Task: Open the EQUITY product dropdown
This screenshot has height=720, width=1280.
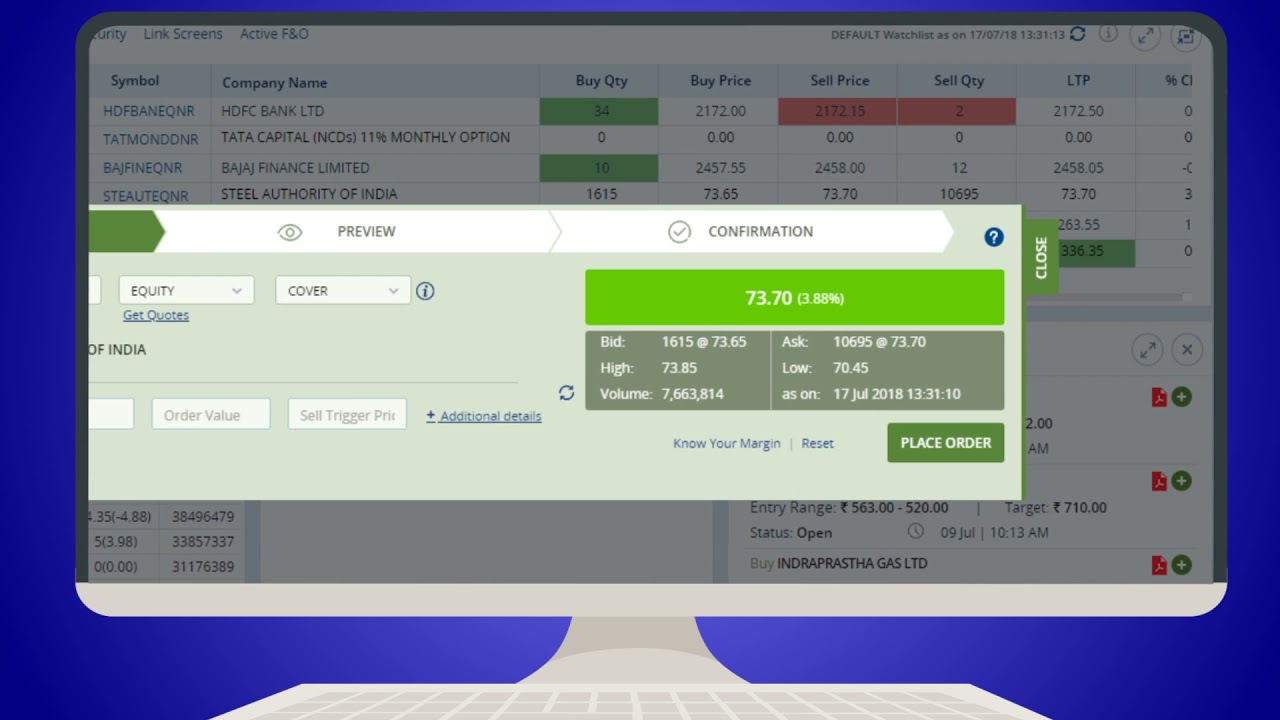Action: pos(186,291)
